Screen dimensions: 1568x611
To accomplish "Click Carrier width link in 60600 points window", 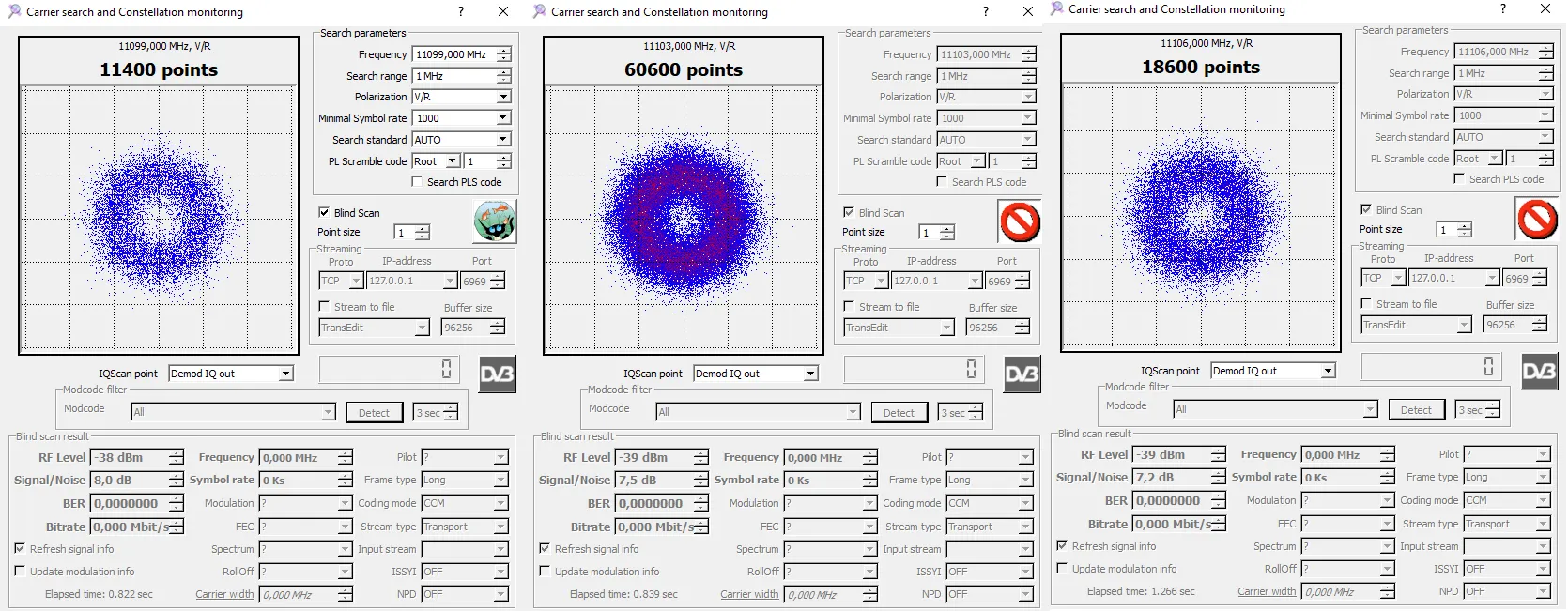I will (749, 594).
